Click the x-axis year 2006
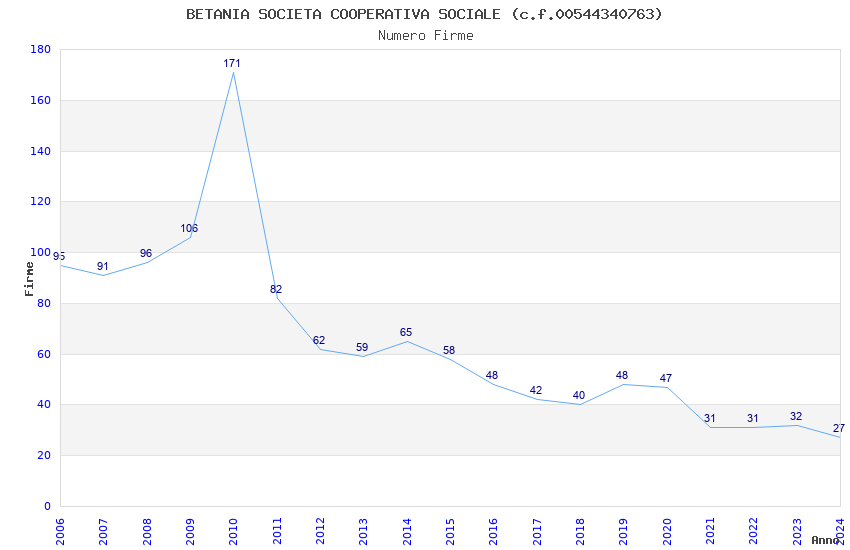 click(60, 532)
